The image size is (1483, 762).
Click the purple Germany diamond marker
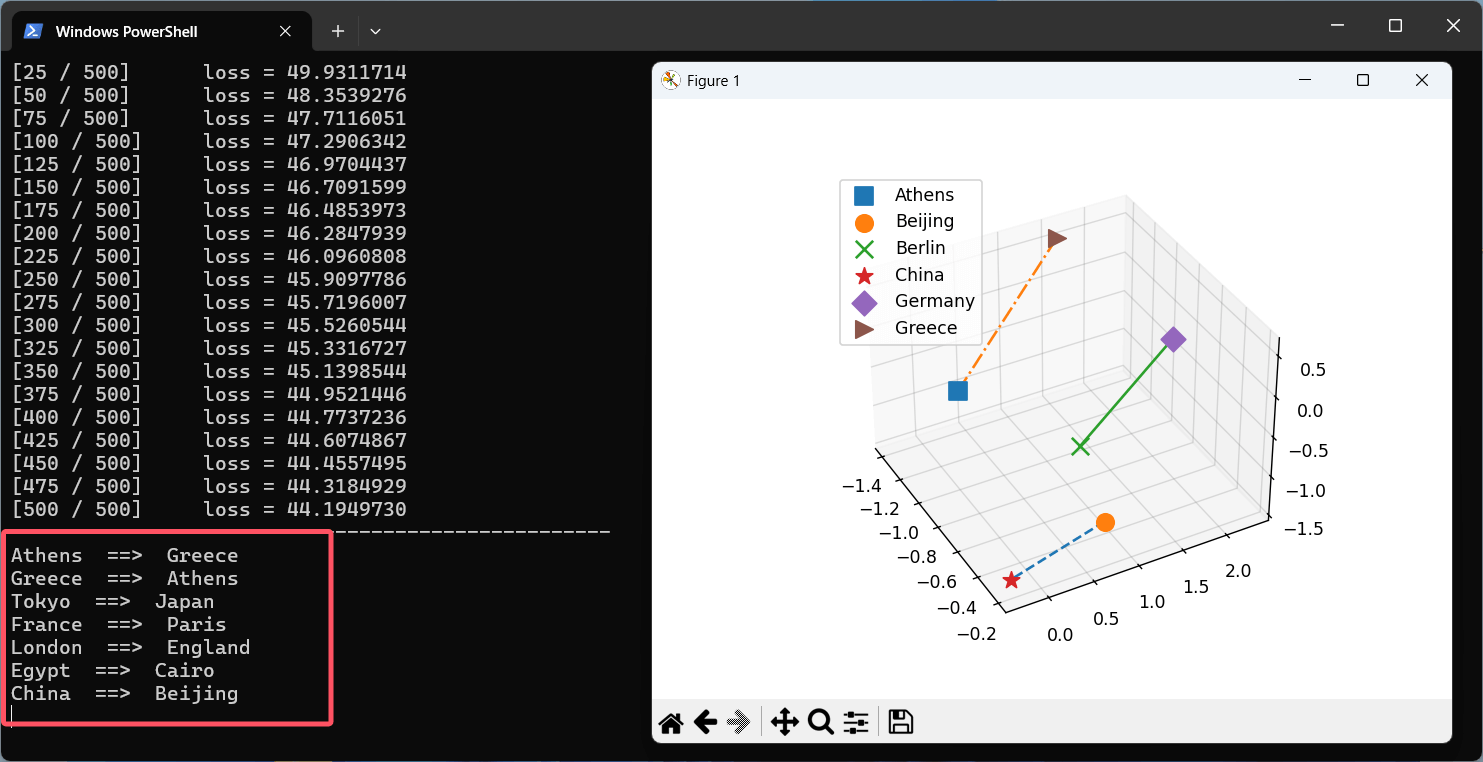click(1174, 340)
